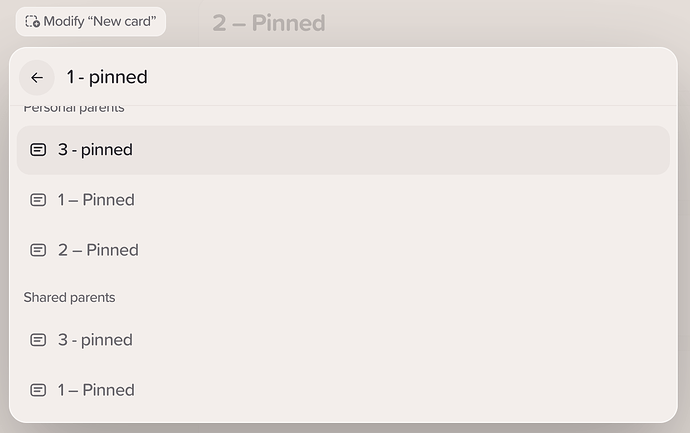Click the 2 – Pinned background title

(269, 23)
